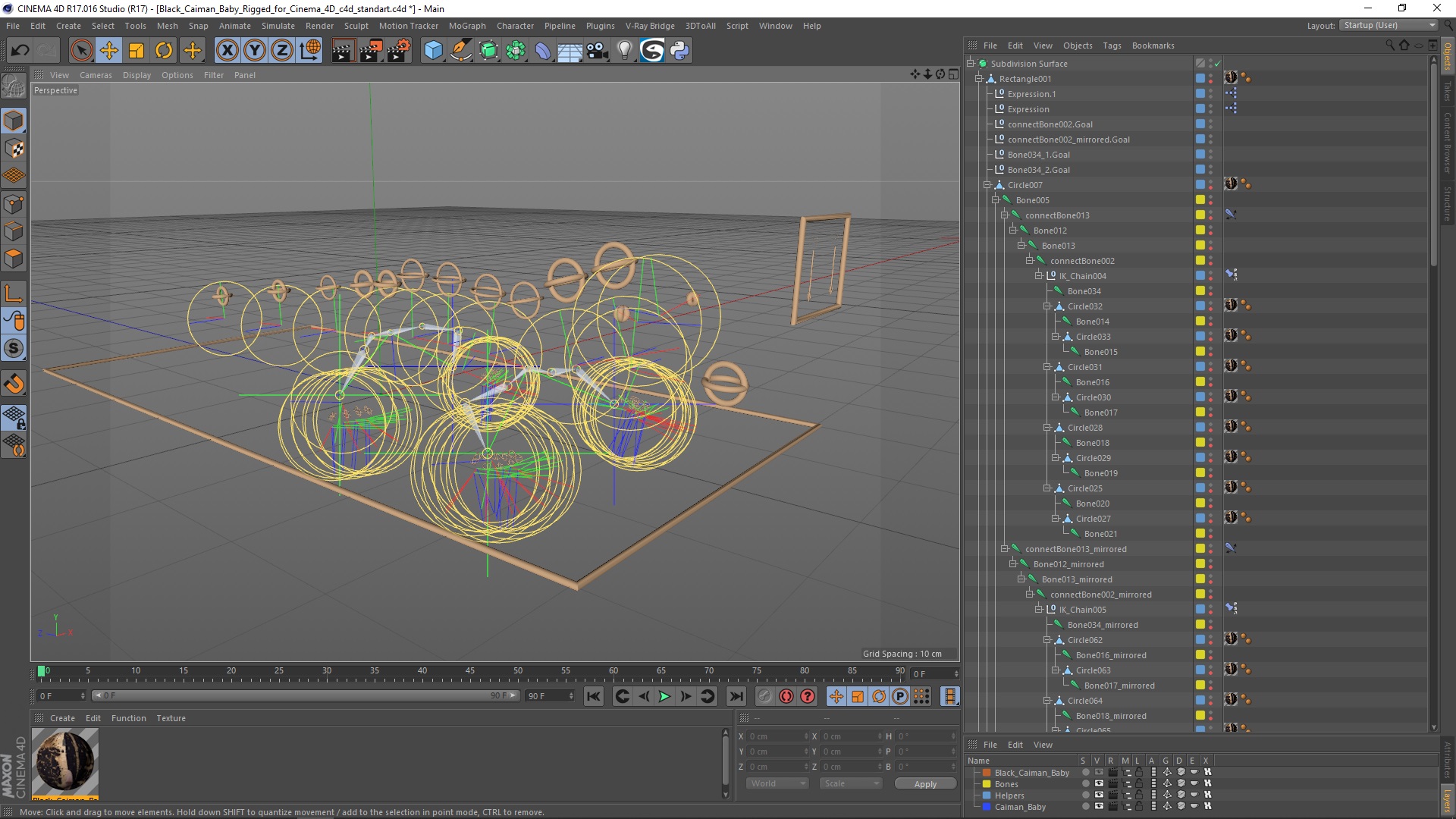Screen dimensions: 1456x819
Task: Add a Camera object
Action: [598, 51]
